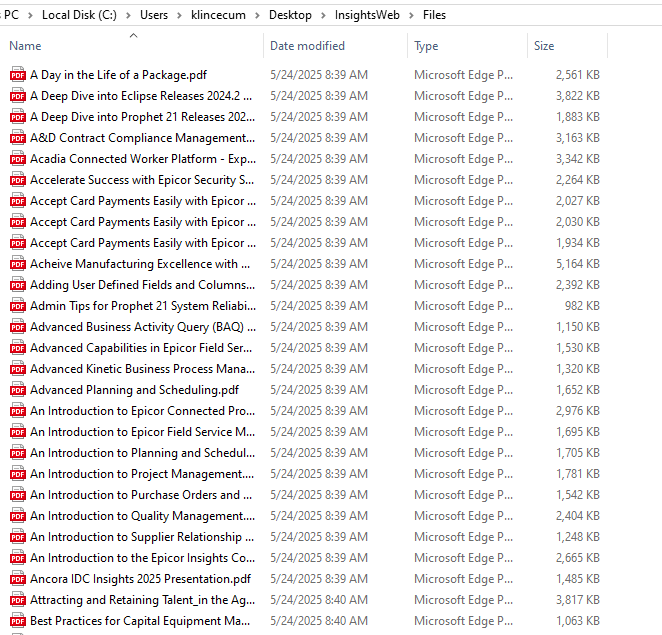This screenshot has width=662, height=635.
Task: Expand chevron before Local Disk (C:) breadcrumb
Action: pyautogui.click(x=30, y=16)
